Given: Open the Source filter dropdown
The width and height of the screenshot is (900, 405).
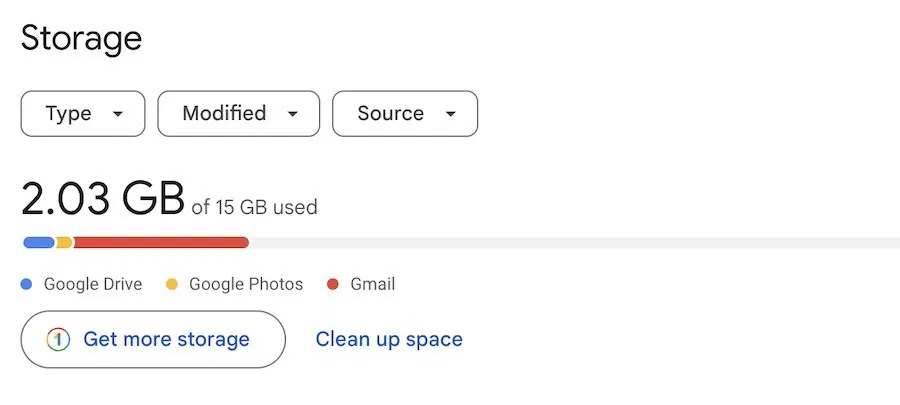Looking at the screenshot, I should [x=405, y=114].
